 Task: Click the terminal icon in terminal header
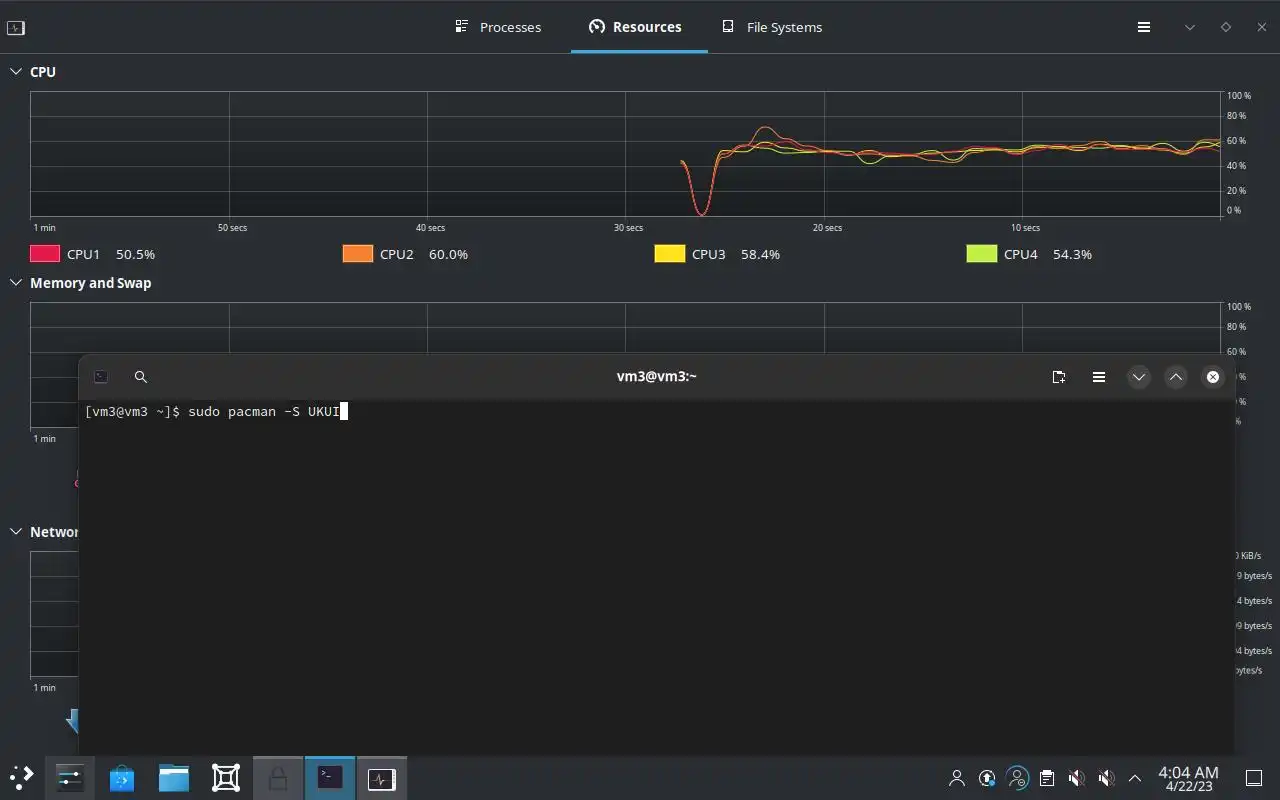click(101, 377)
